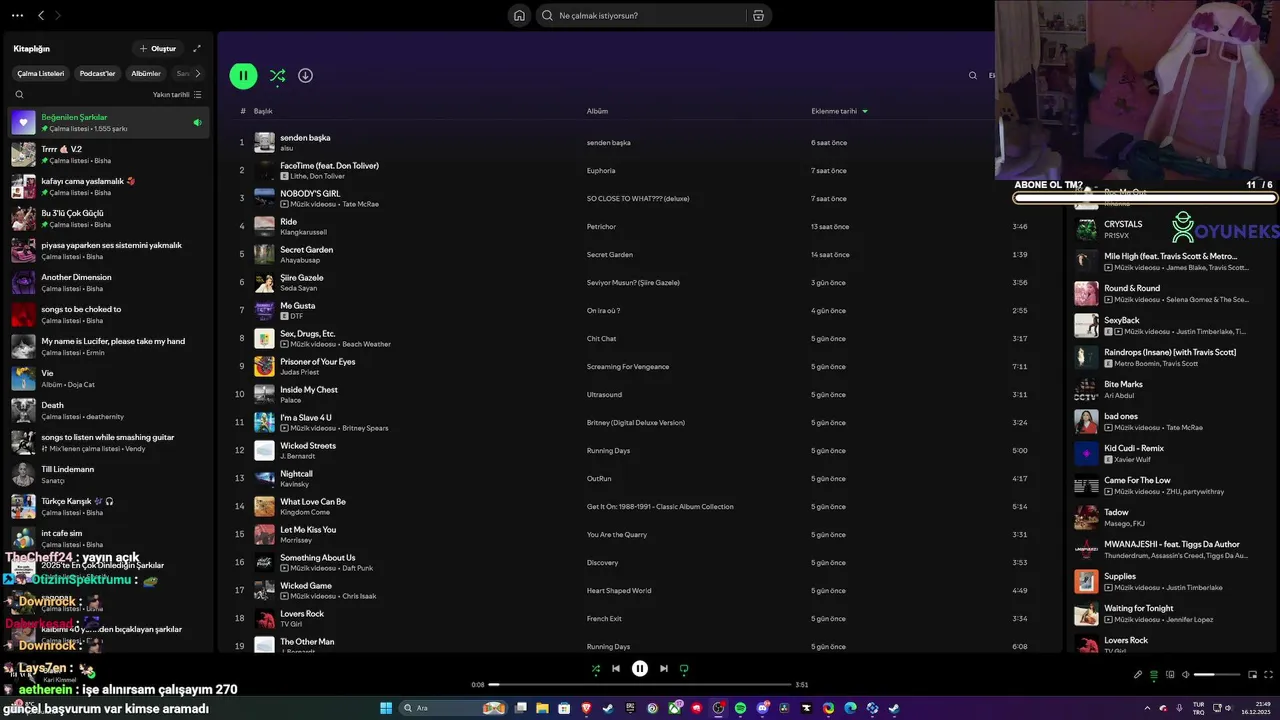This screenshot has height=720, width=1280.
Task: Go back with the left arrow
Action: (x=41, y=15)
